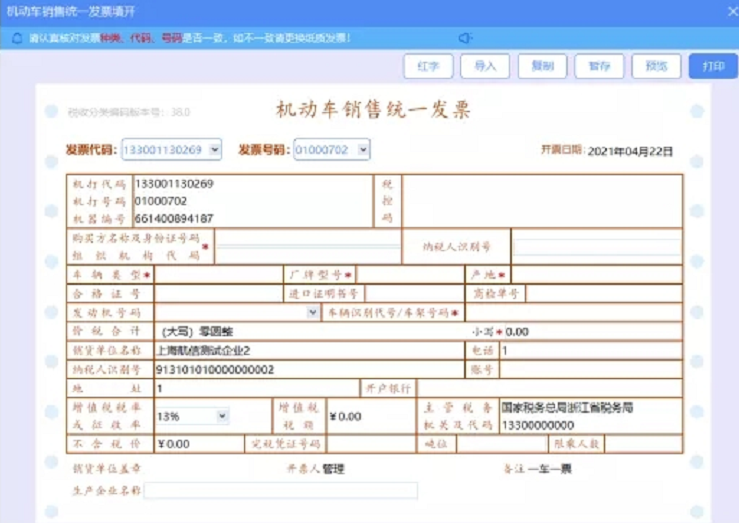Image resolution: width=739 pixels, height=523 pixels.
Task: Open the 增值税税率 dropdown showing 13%
Action: pos(193,416)
